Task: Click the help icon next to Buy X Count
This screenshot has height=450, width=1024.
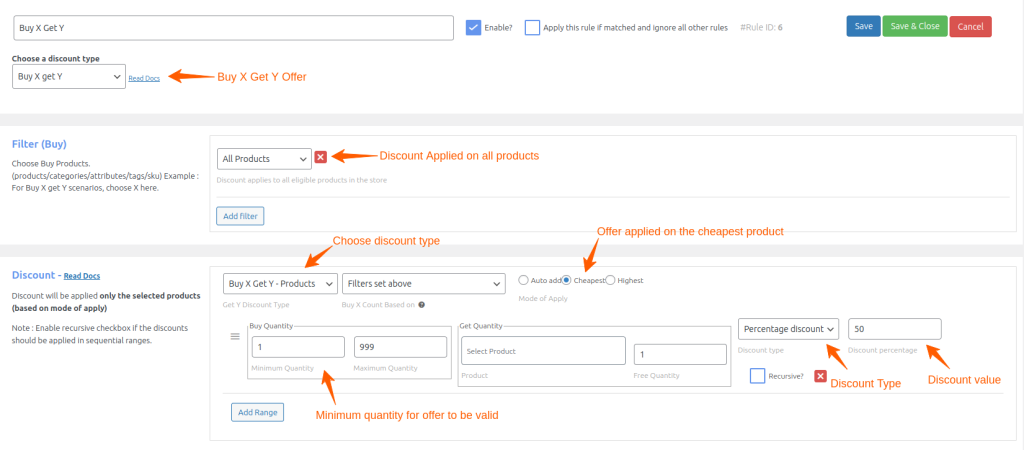Action: tap(422, 305)
